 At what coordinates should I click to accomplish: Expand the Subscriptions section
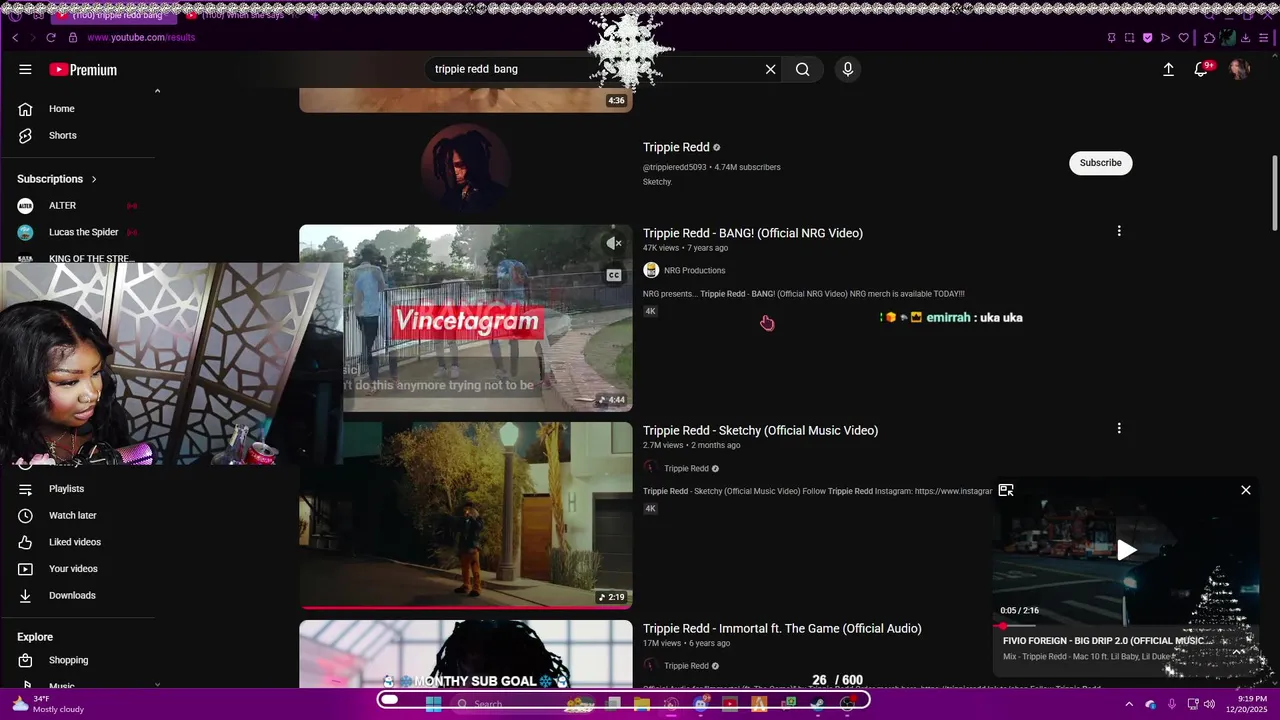click(57, 179)
